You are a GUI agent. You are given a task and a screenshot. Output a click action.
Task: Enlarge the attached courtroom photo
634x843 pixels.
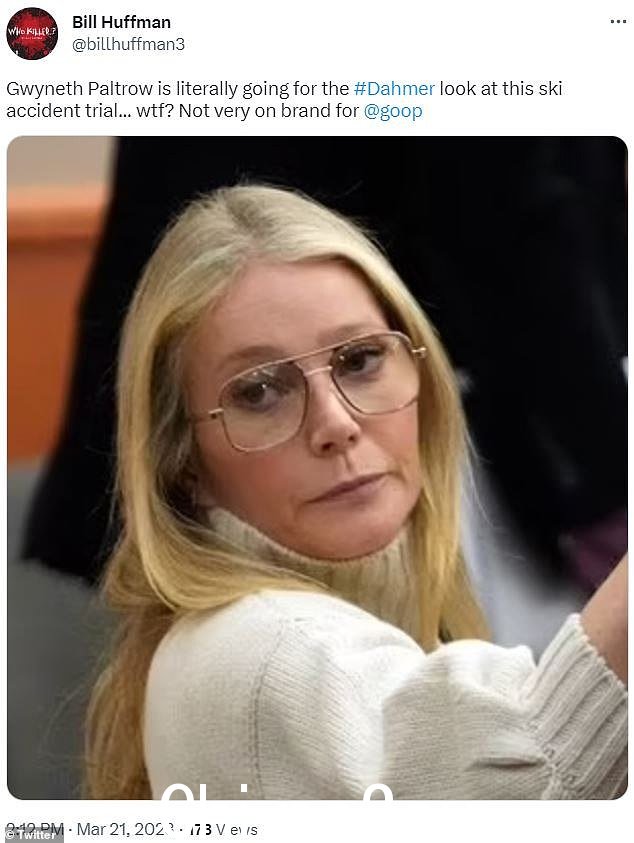[317, 468]
